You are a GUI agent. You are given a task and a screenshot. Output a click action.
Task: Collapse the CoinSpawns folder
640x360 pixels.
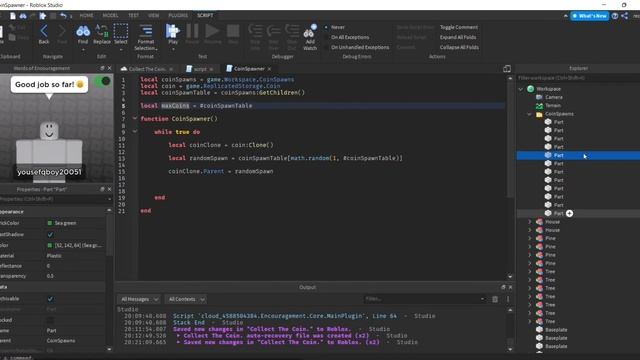pyautogui.click(x=529, y=114)
